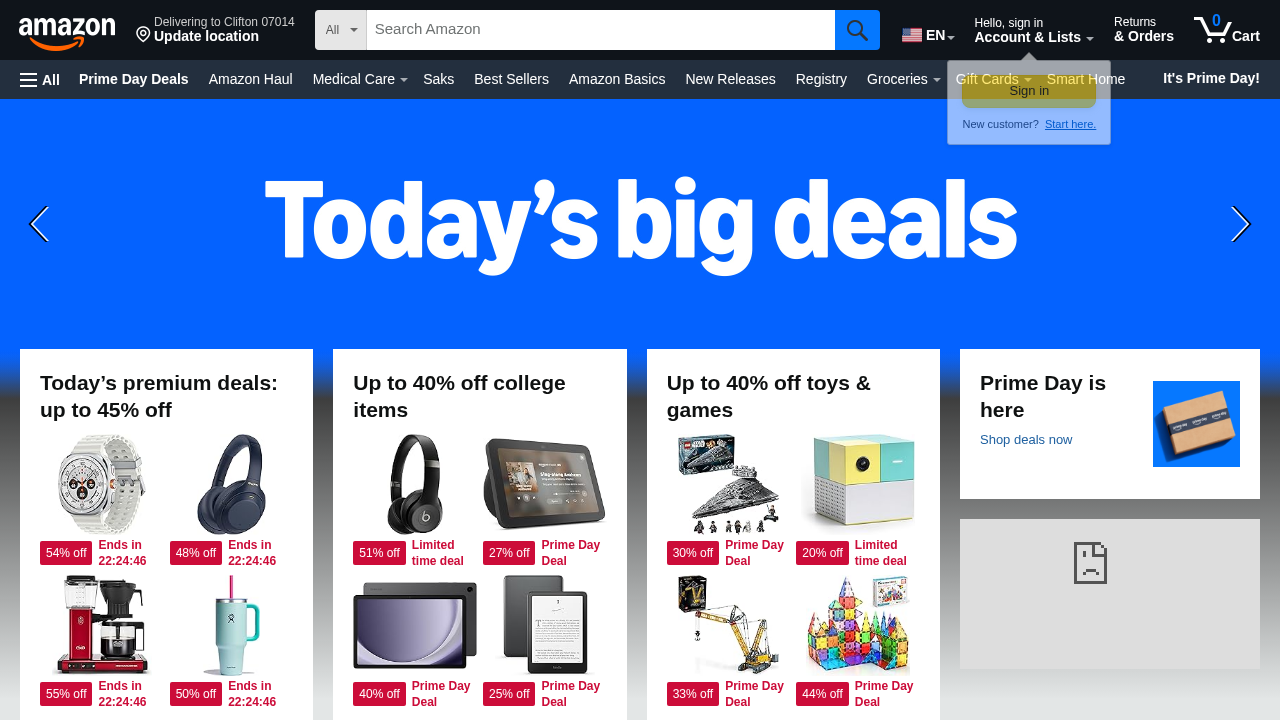Select the LEGO Star Destroyer thumbnail

pos(728,484)
